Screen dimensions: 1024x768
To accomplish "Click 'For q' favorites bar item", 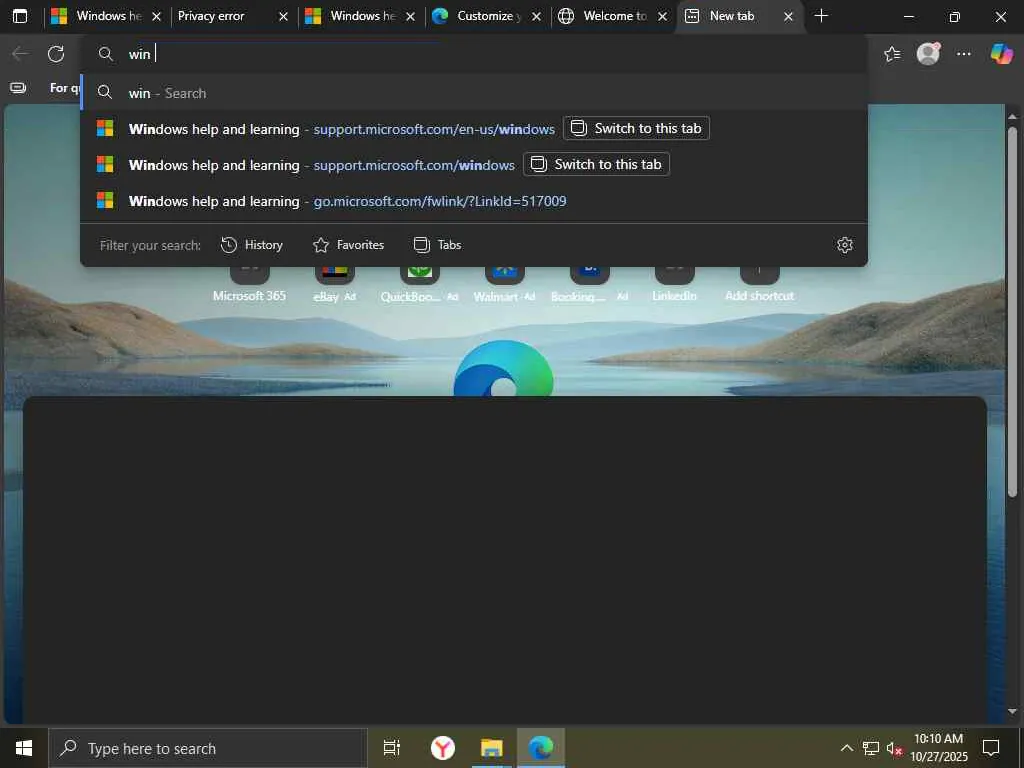I will click(x=64, y=88).
